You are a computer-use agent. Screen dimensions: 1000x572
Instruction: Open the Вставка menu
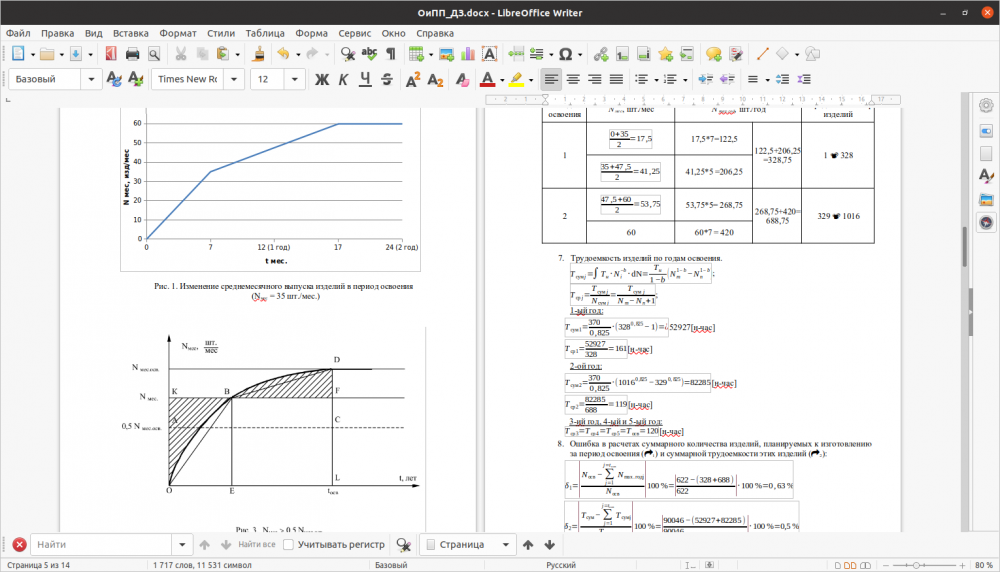click(x=131, y=33)
